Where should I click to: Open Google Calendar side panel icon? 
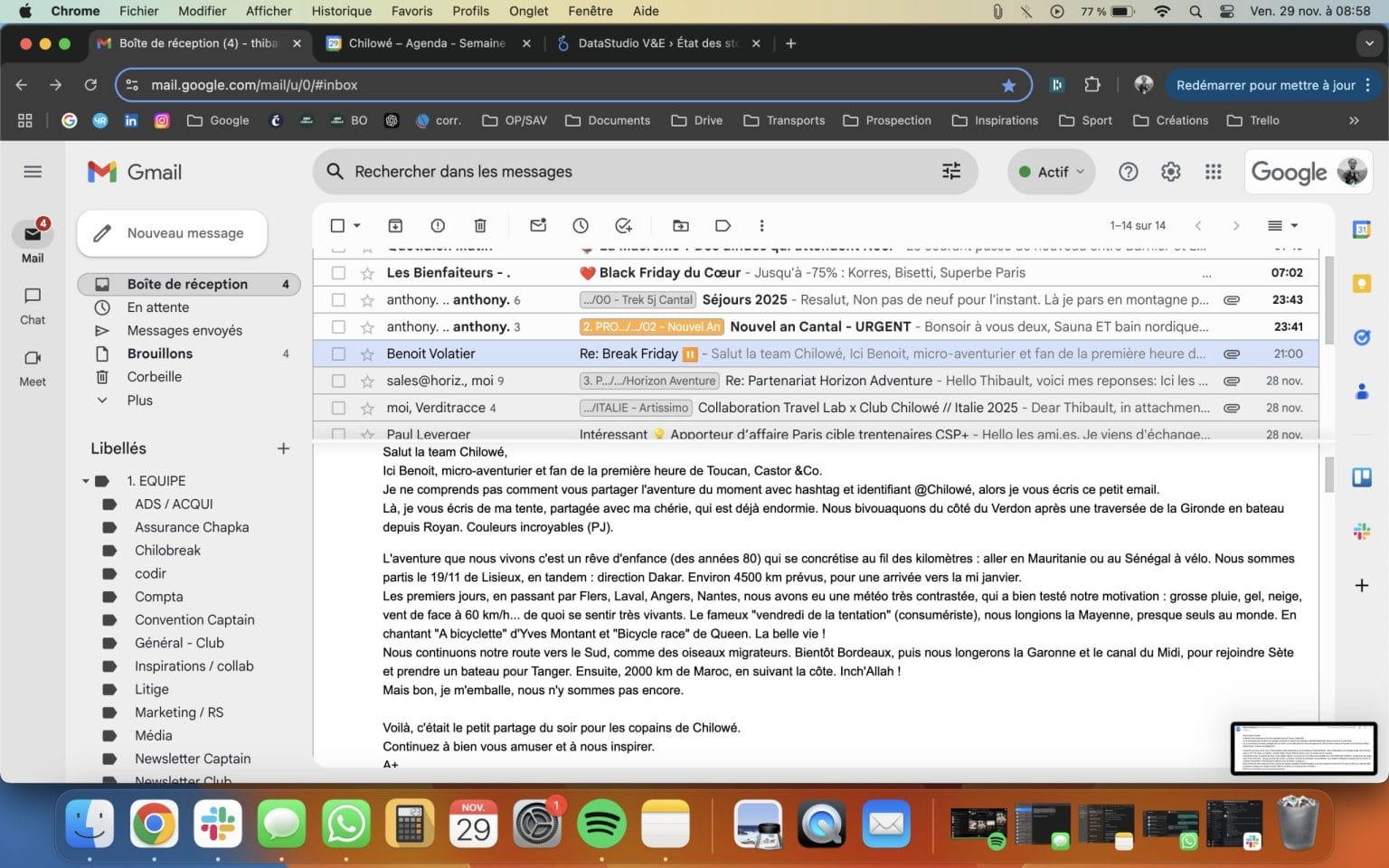point(1361,230)
